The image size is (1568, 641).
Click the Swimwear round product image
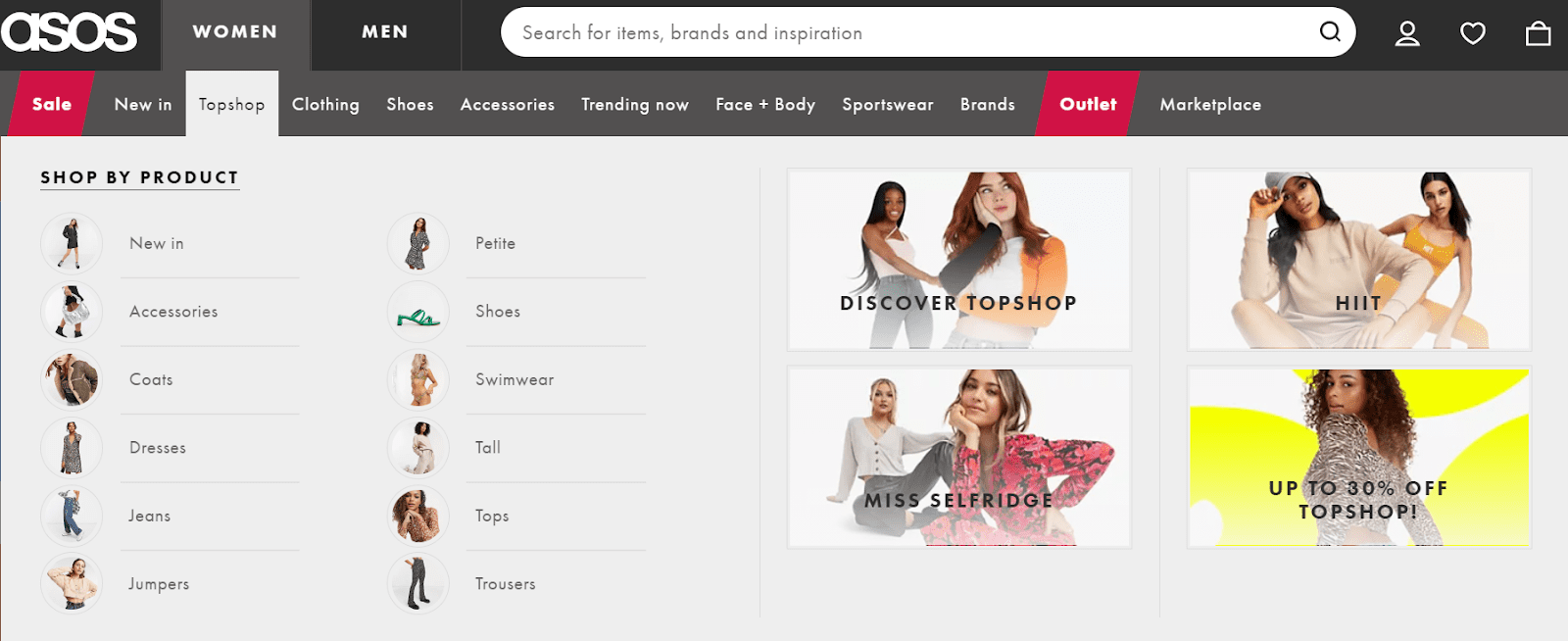(418, 379)
